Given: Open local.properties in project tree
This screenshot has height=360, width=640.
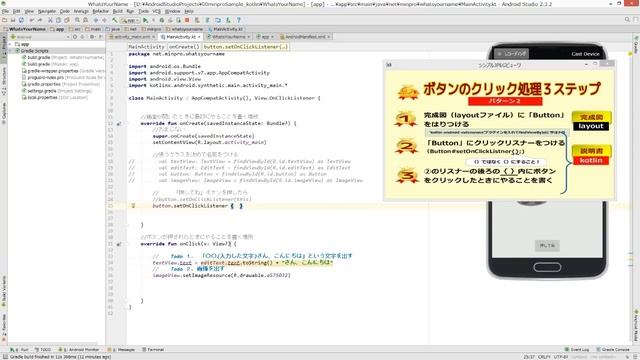Looking at the screenshot, I should [55, 97].
